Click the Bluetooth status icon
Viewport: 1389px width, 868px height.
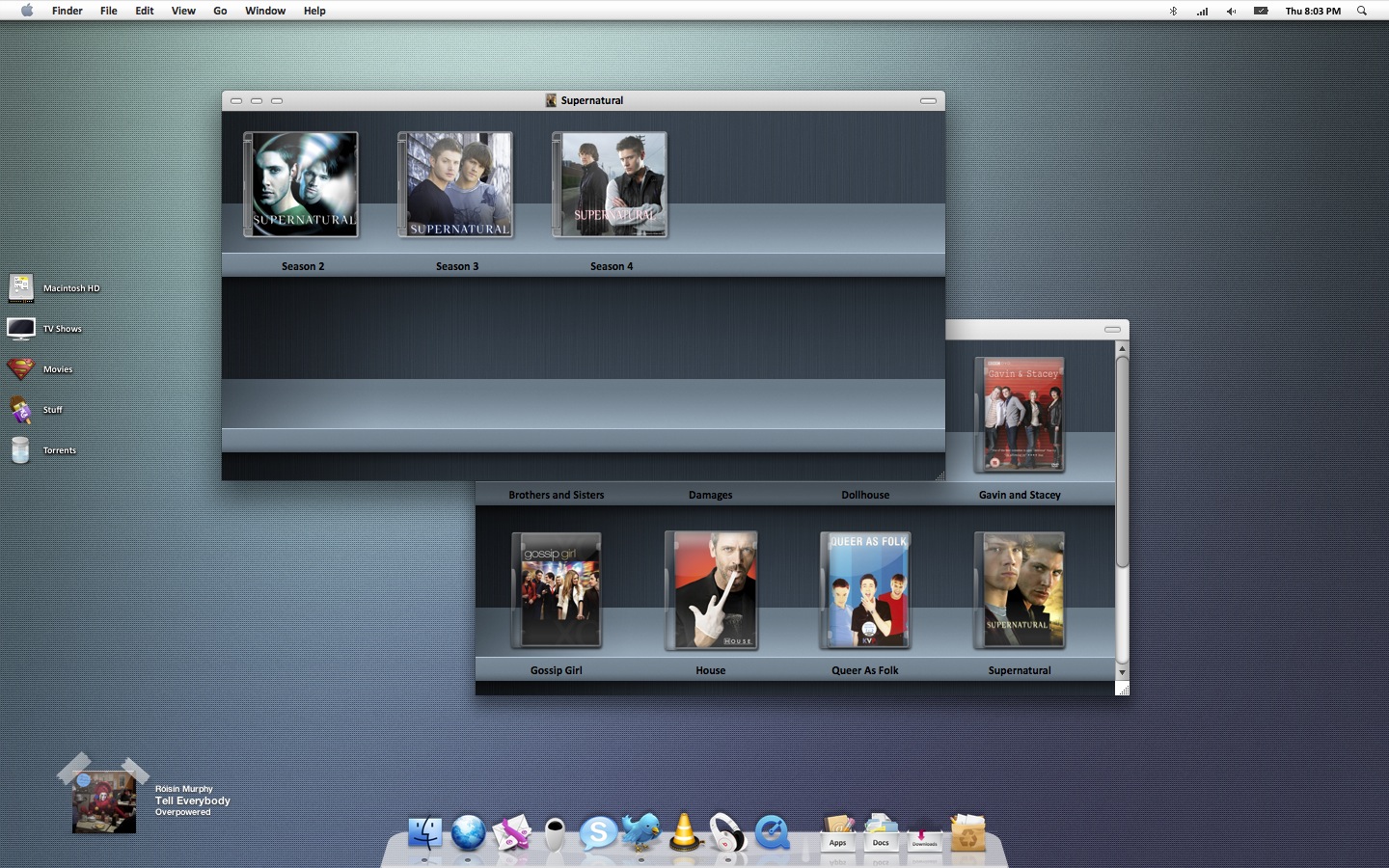[x=1173, y=11]
